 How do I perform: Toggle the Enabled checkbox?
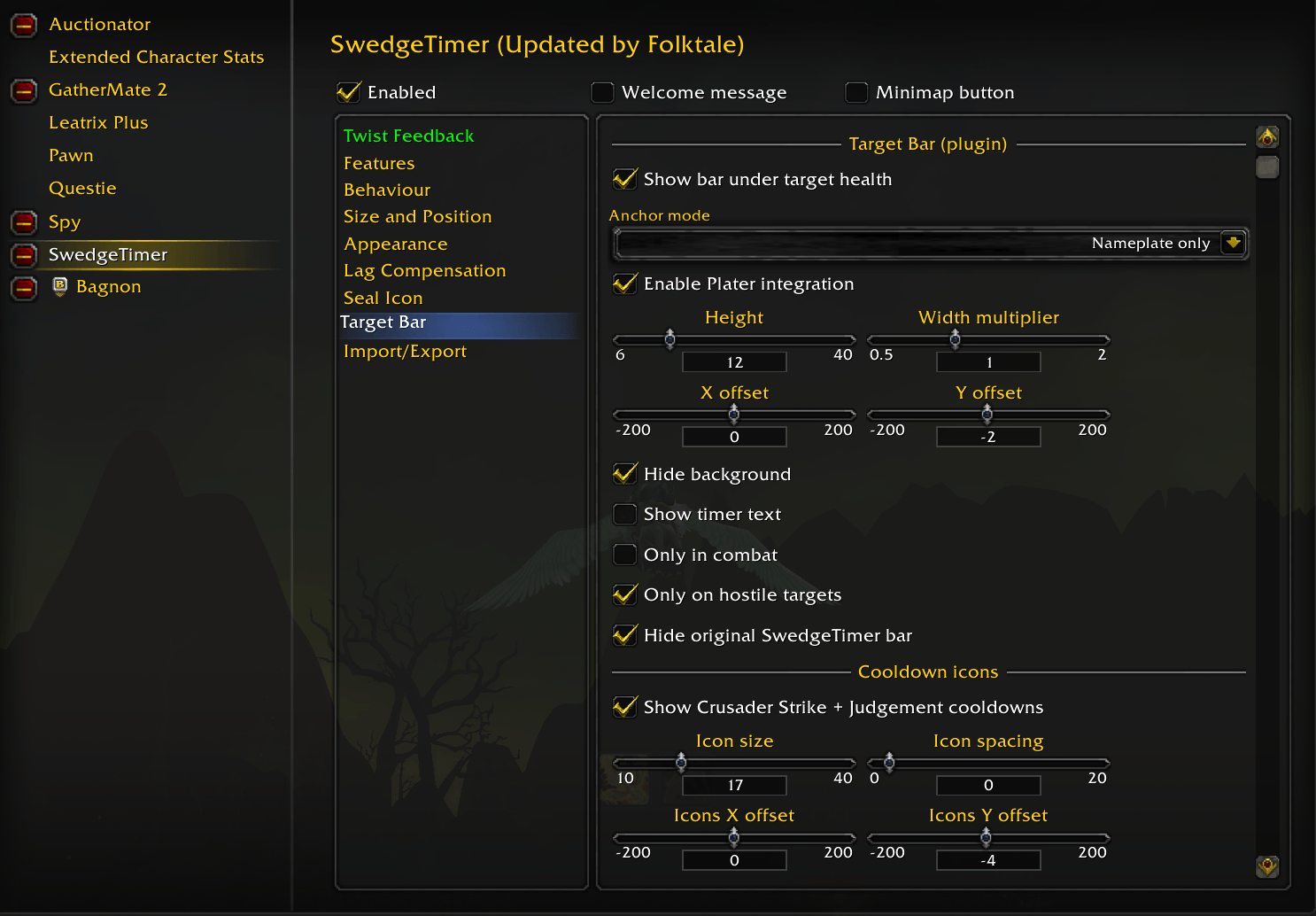pyautogui.click(x=348, y=92)
